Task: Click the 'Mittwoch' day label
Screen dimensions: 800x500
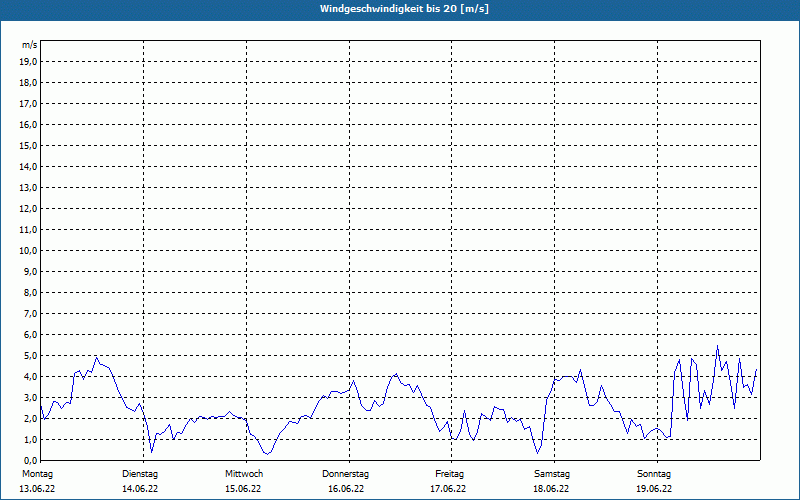Action: [244, 474]
